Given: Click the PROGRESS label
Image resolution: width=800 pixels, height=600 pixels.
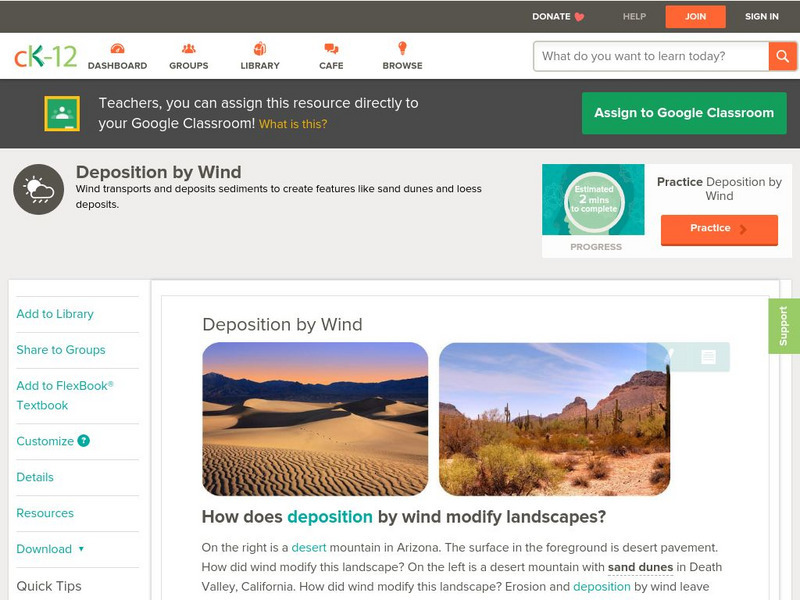Looking at the screenshot, I should coord(596,247).
